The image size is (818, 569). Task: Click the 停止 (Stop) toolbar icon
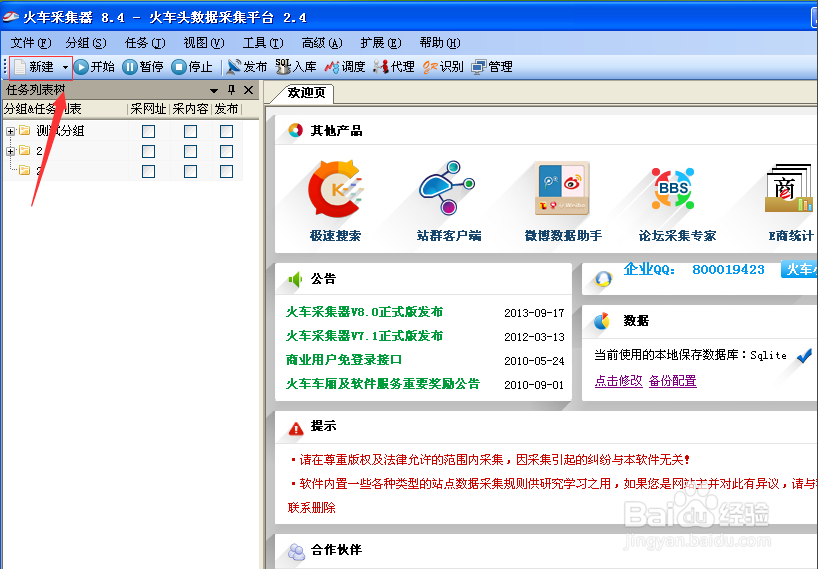178,67
